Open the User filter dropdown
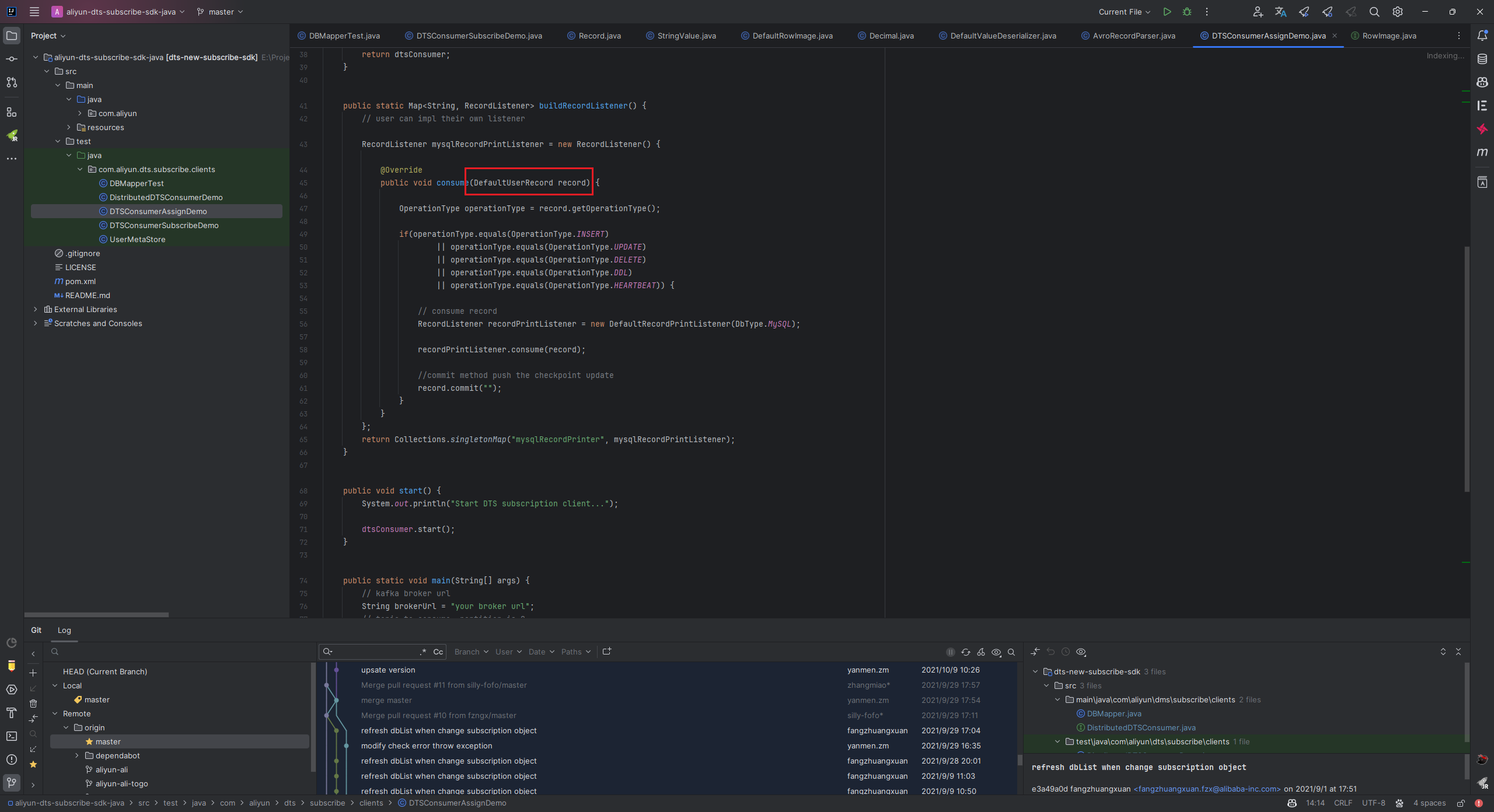This screenshot has height=812, width=1494. pyautogui.click(x=509, y=652)
